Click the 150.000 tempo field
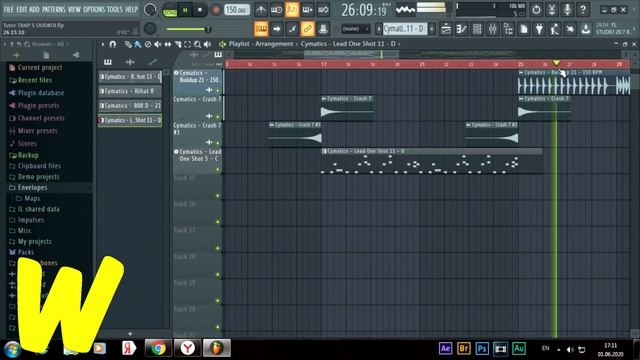This screenshot has width=640, height=360. pos(237,9)
